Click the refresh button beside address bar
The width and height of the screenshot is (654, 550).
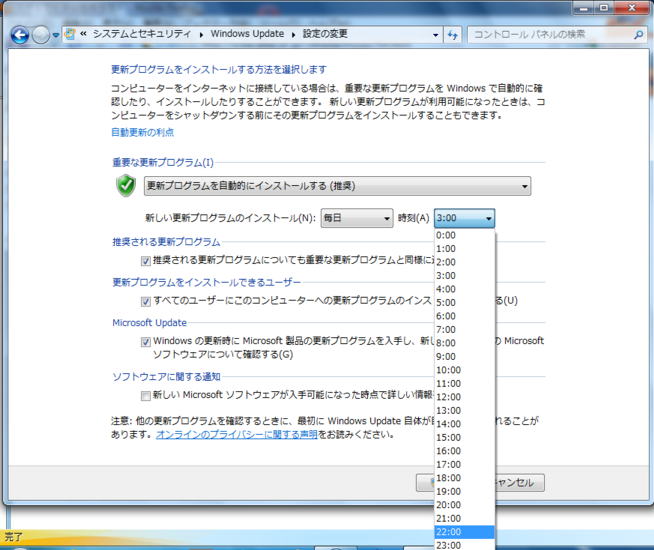click(453, 35)
